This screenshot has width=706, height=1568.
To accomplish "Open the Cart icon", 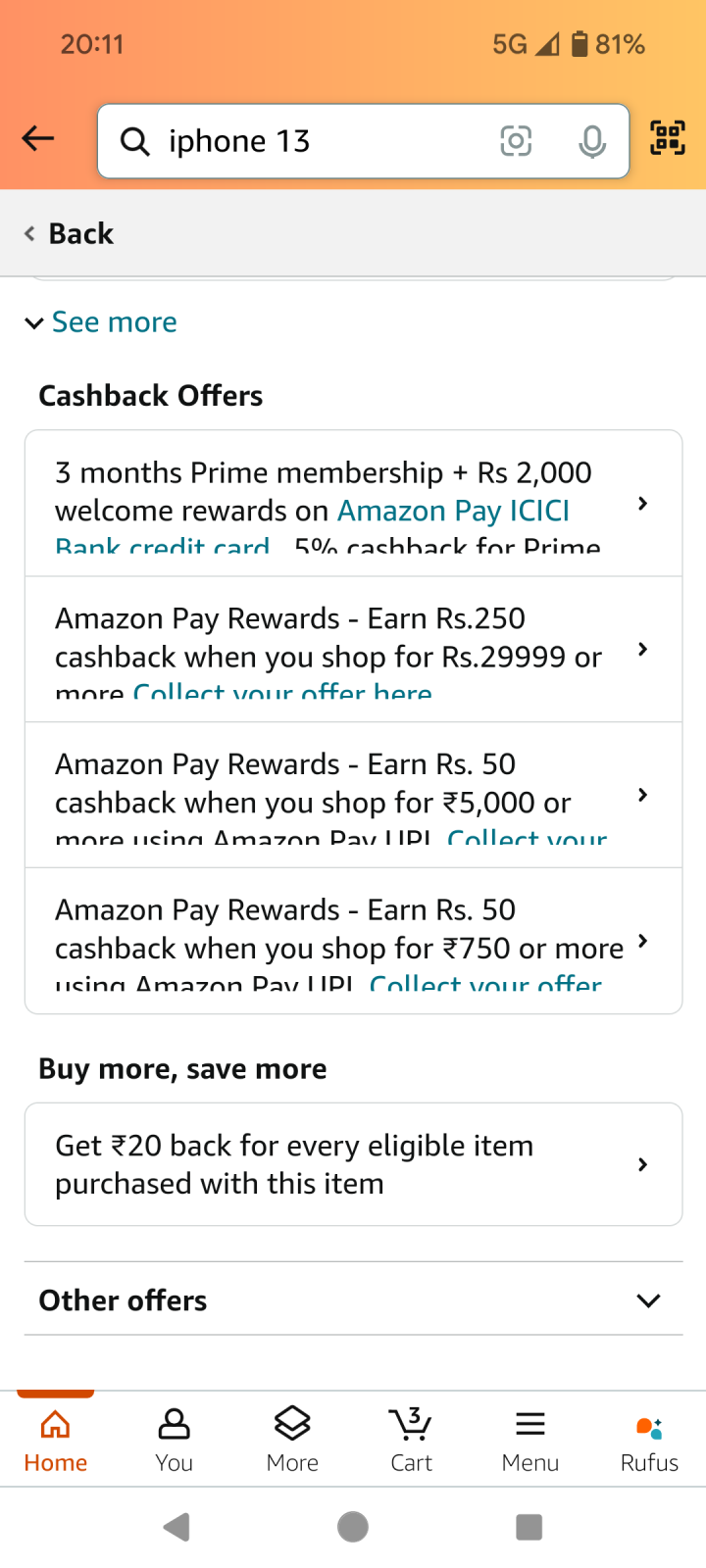I will point(411,1439).
